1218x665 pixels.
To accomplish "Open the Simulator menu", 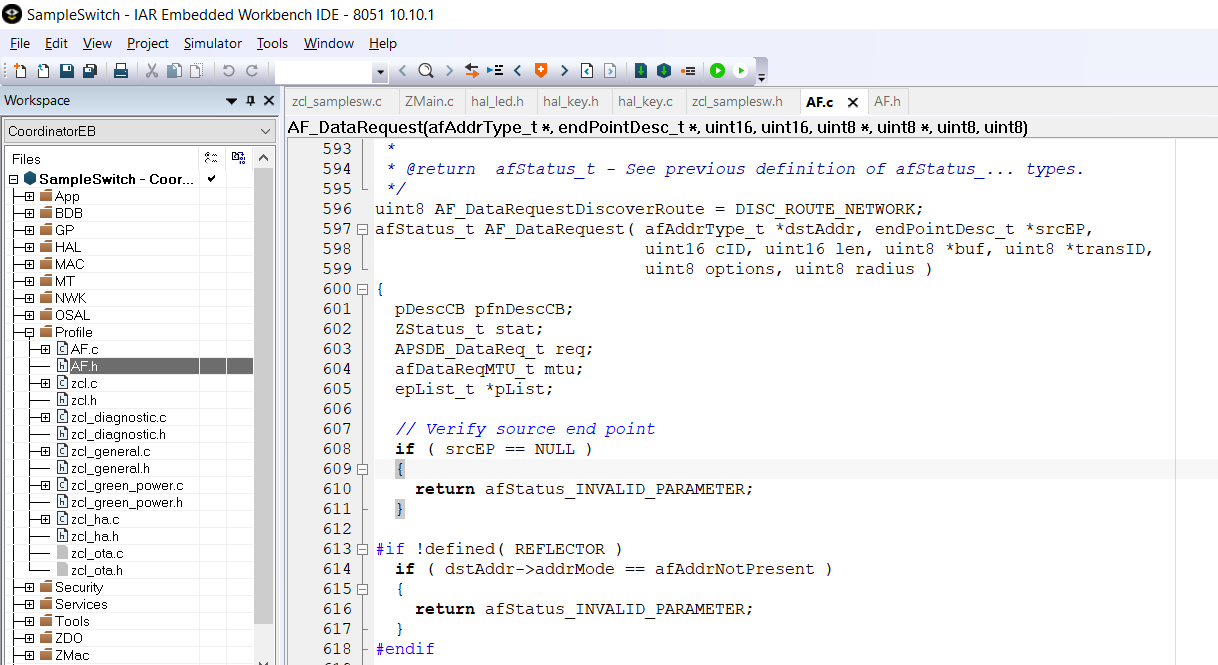I will (213, 43).
